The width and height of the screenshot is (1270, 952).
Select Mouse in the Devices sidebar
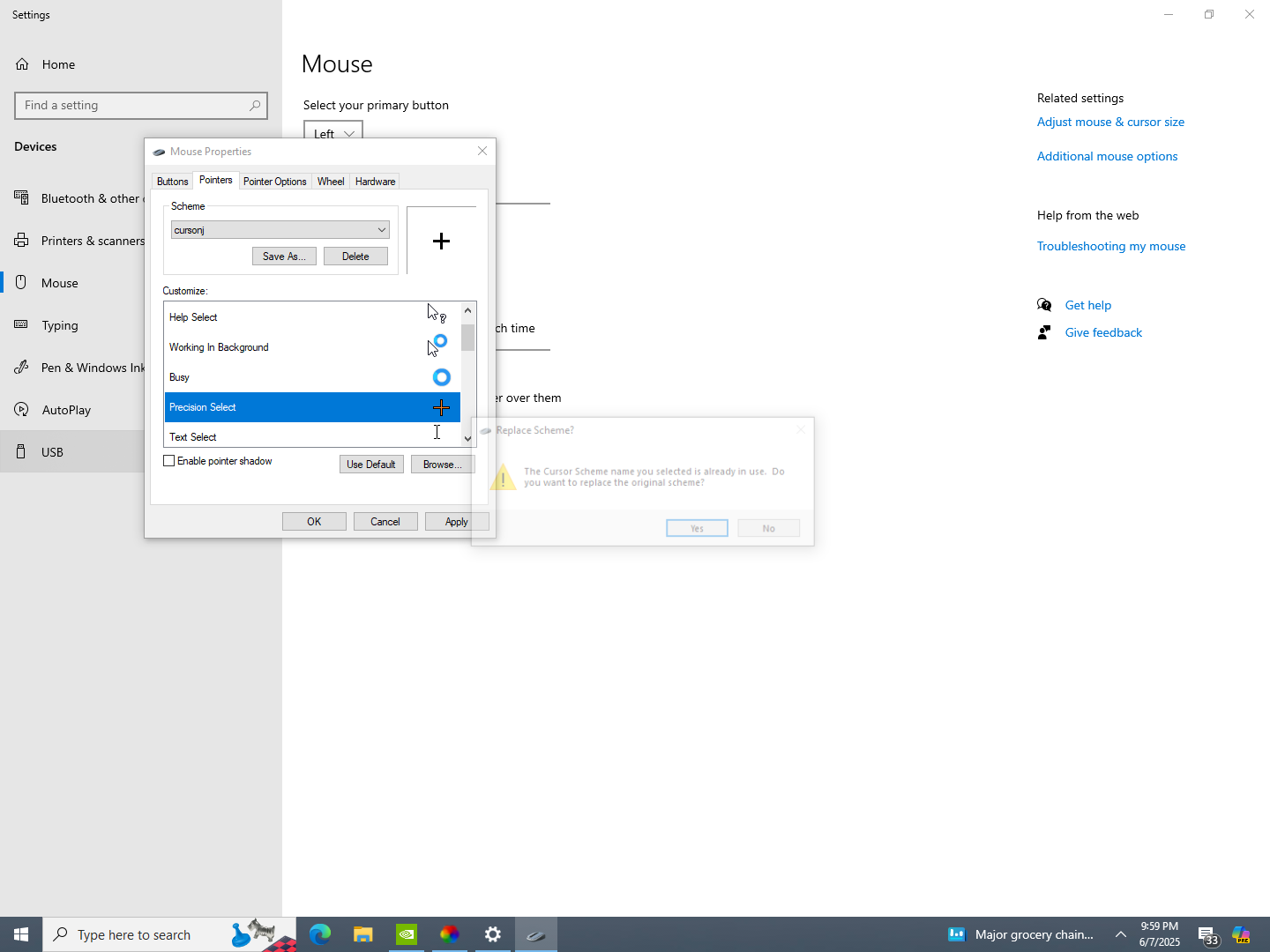point(72,283)
